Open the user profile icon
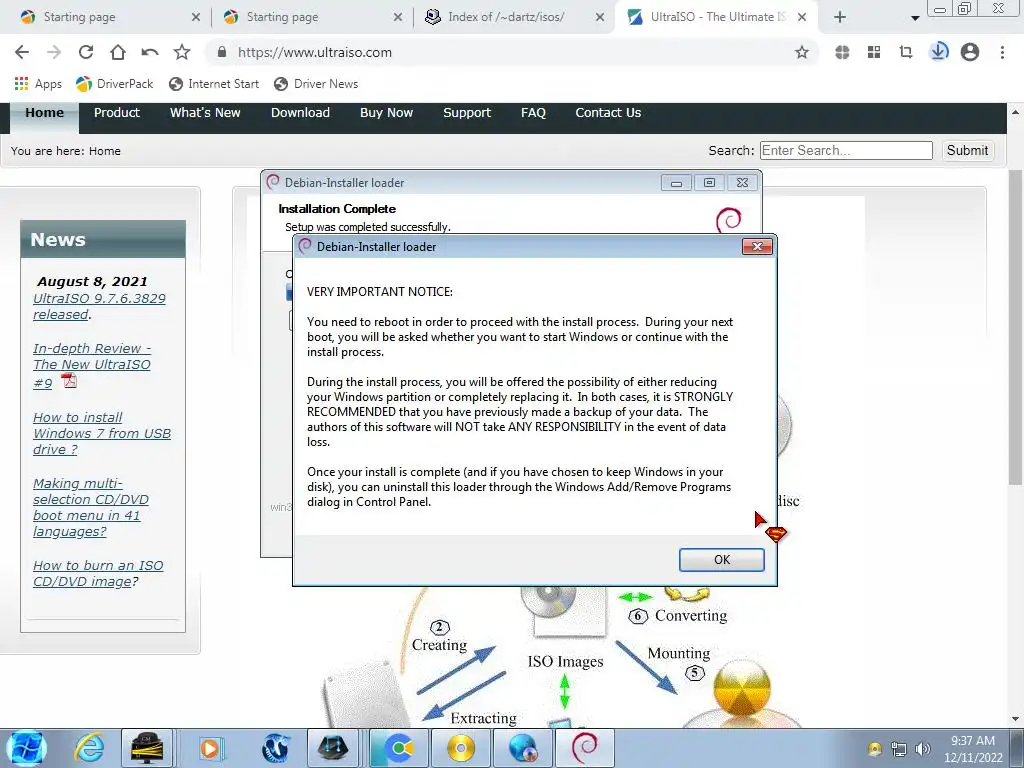The width and height of the screenshot is (1024, 768). 970,52
